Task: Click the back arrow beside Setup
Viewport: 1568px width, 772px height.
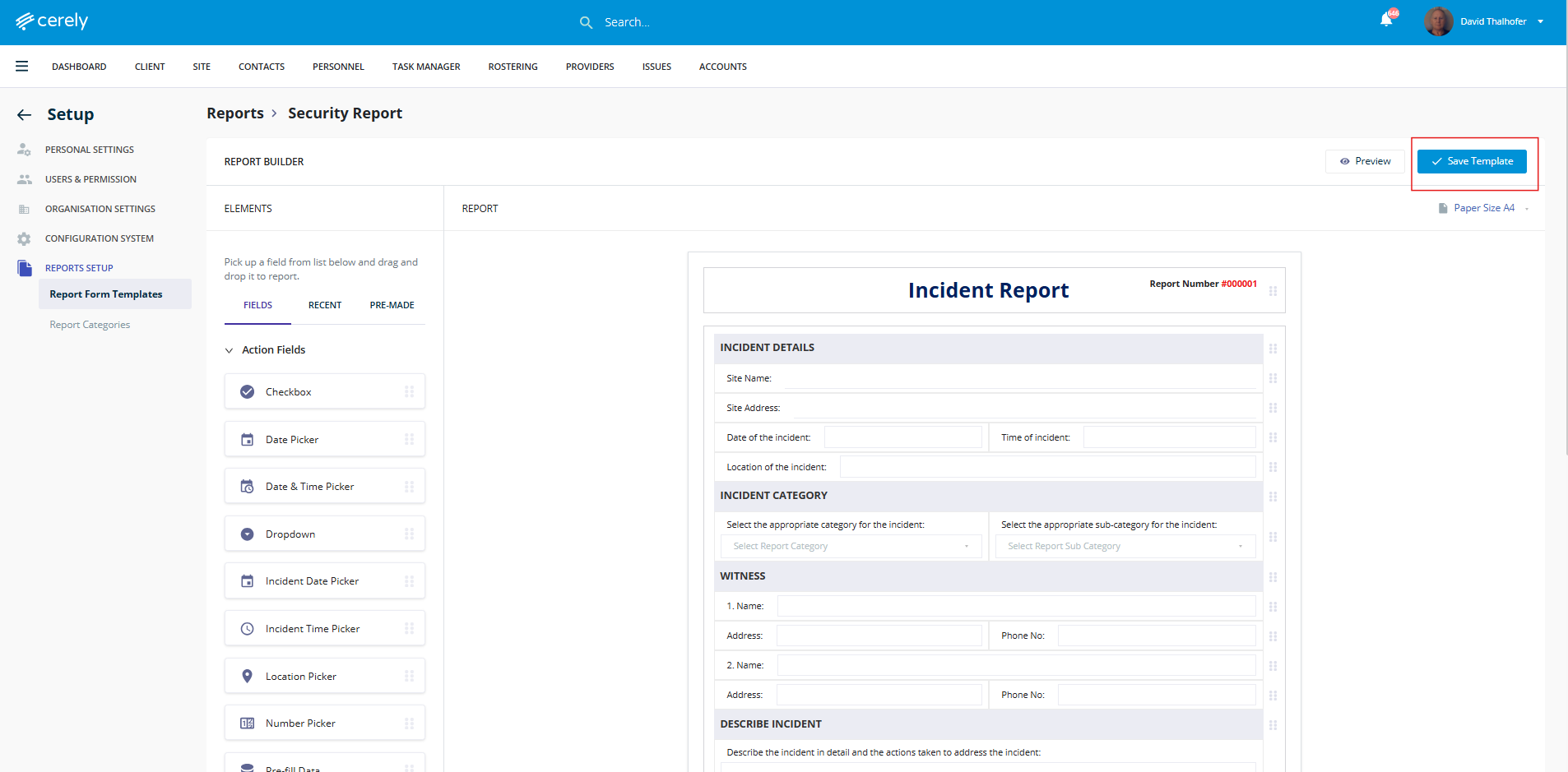Action: [25, 115]
